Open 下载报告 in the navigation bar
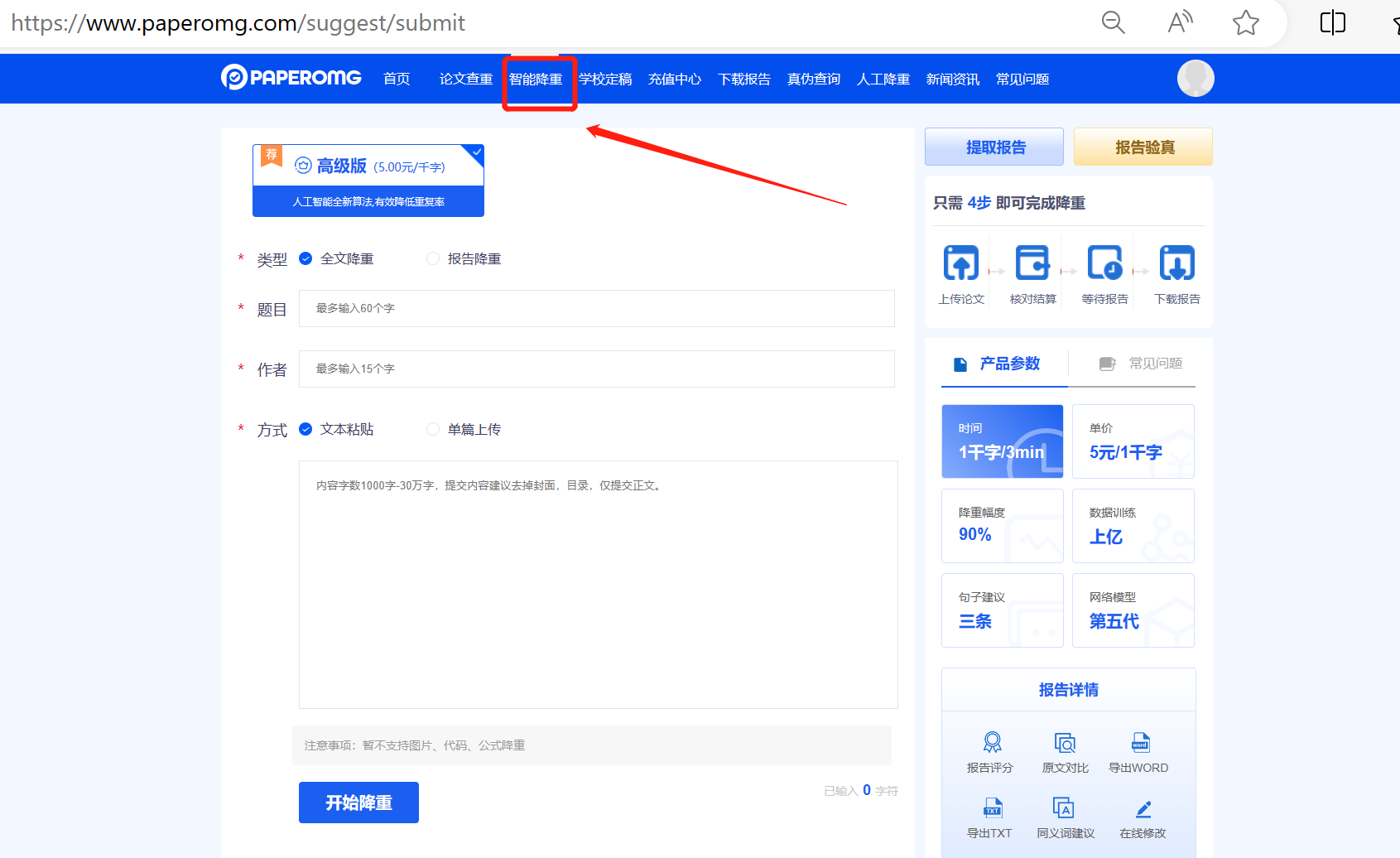Viewport: 1400px width, 858px height. tap(744, 79)
